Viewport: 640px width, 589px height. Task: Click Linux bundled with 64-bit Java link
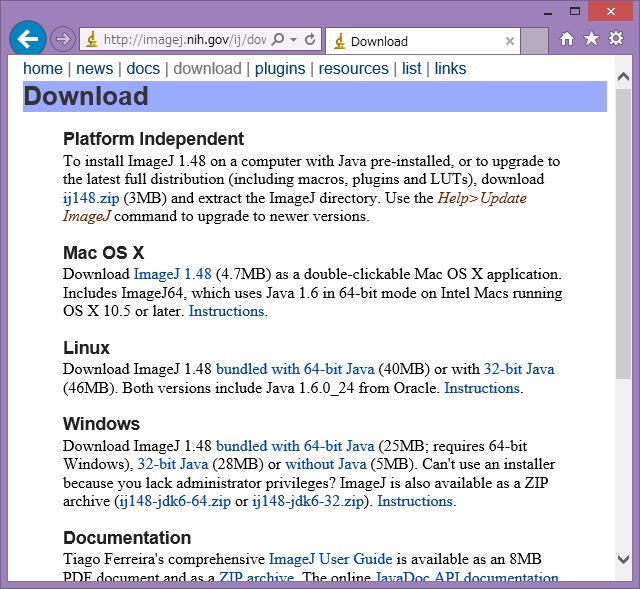(295, 369)
